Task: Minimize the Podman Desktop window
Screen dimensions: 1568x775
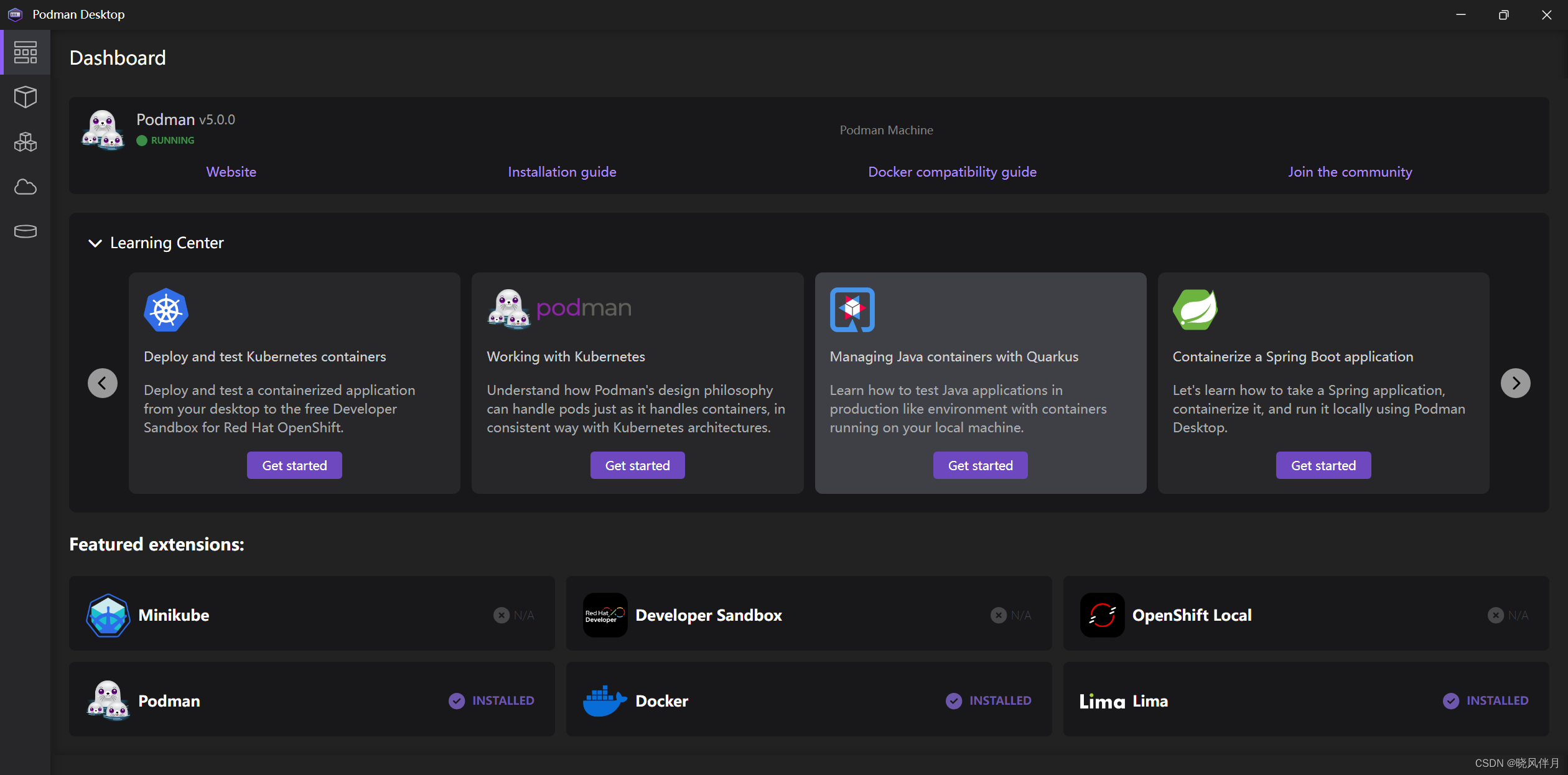Action: coord(1461,14)
